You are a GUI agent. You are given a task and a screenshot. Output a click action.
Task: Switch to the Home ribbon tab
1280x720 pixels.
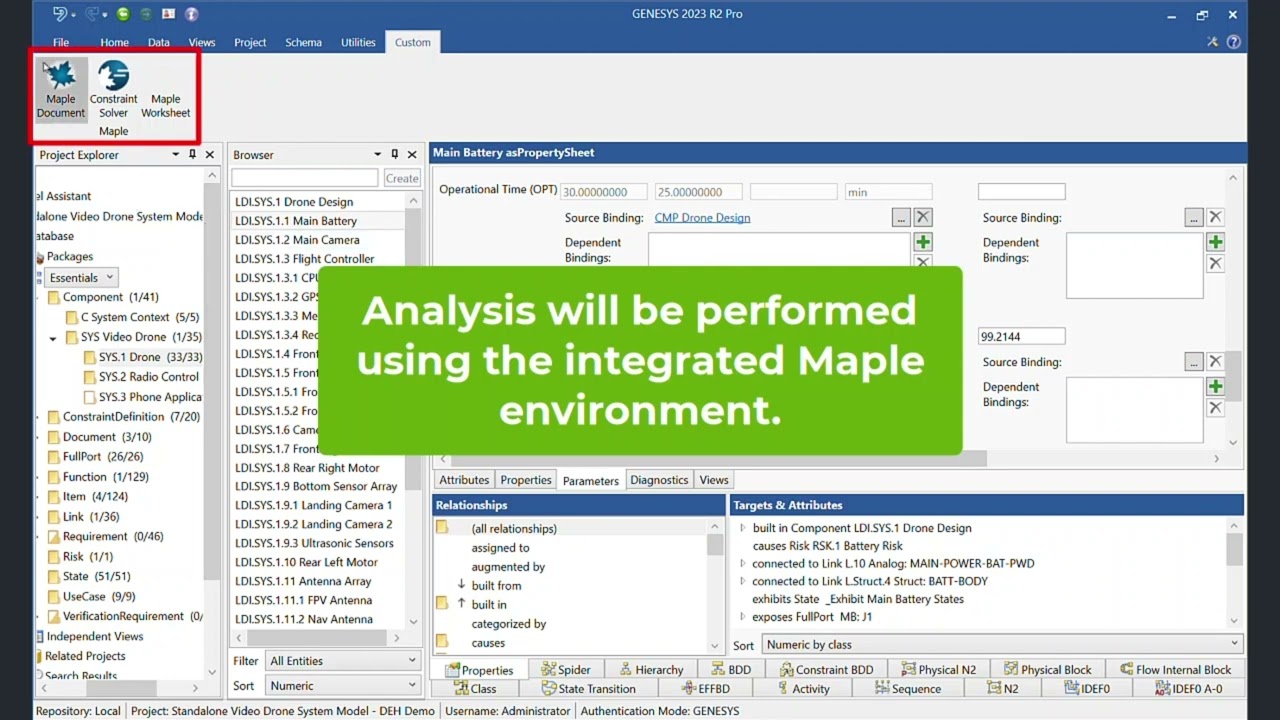coord(114,42)
